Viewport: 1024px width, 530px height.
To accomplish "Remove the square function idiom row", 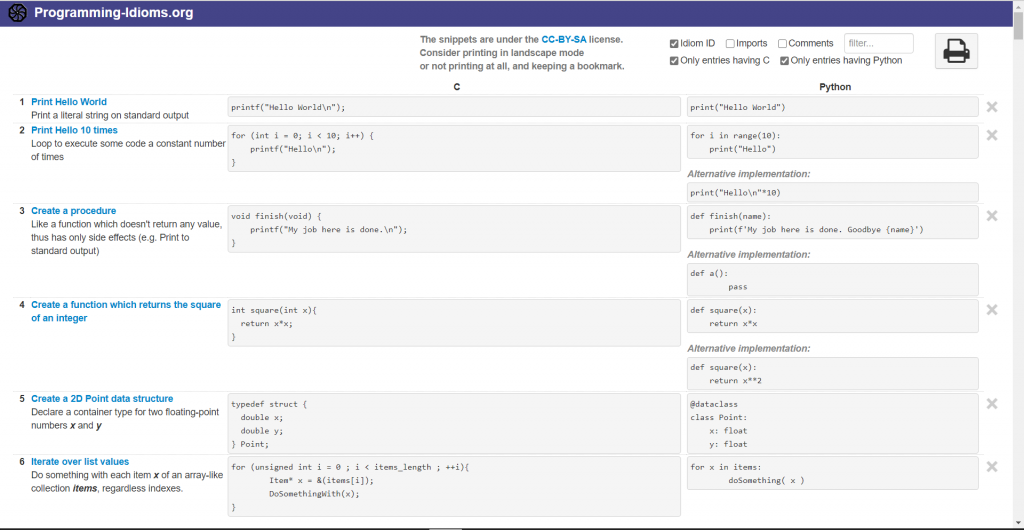I will pos(992,310).
